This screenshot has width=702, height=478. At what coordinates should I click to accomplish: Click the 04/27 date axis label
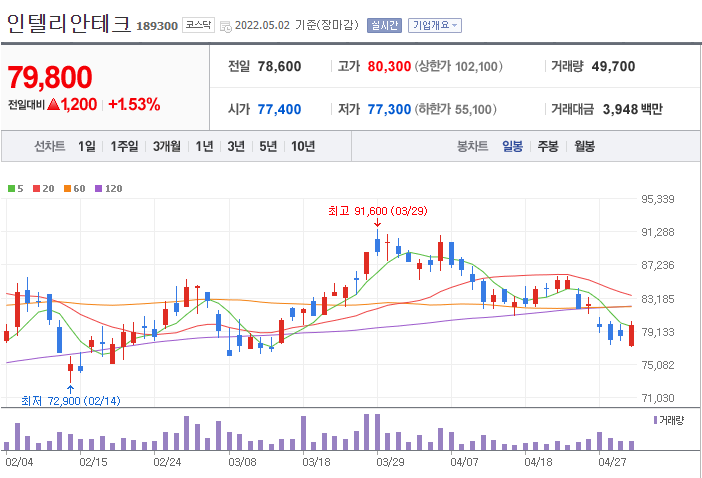point(612,462)
